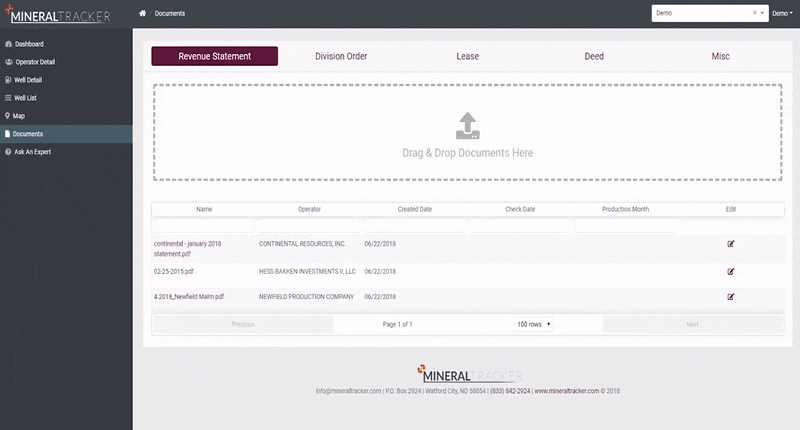Open the Demo user menu at top right
This screenshot has width=800, height=430.
point(782,13)
